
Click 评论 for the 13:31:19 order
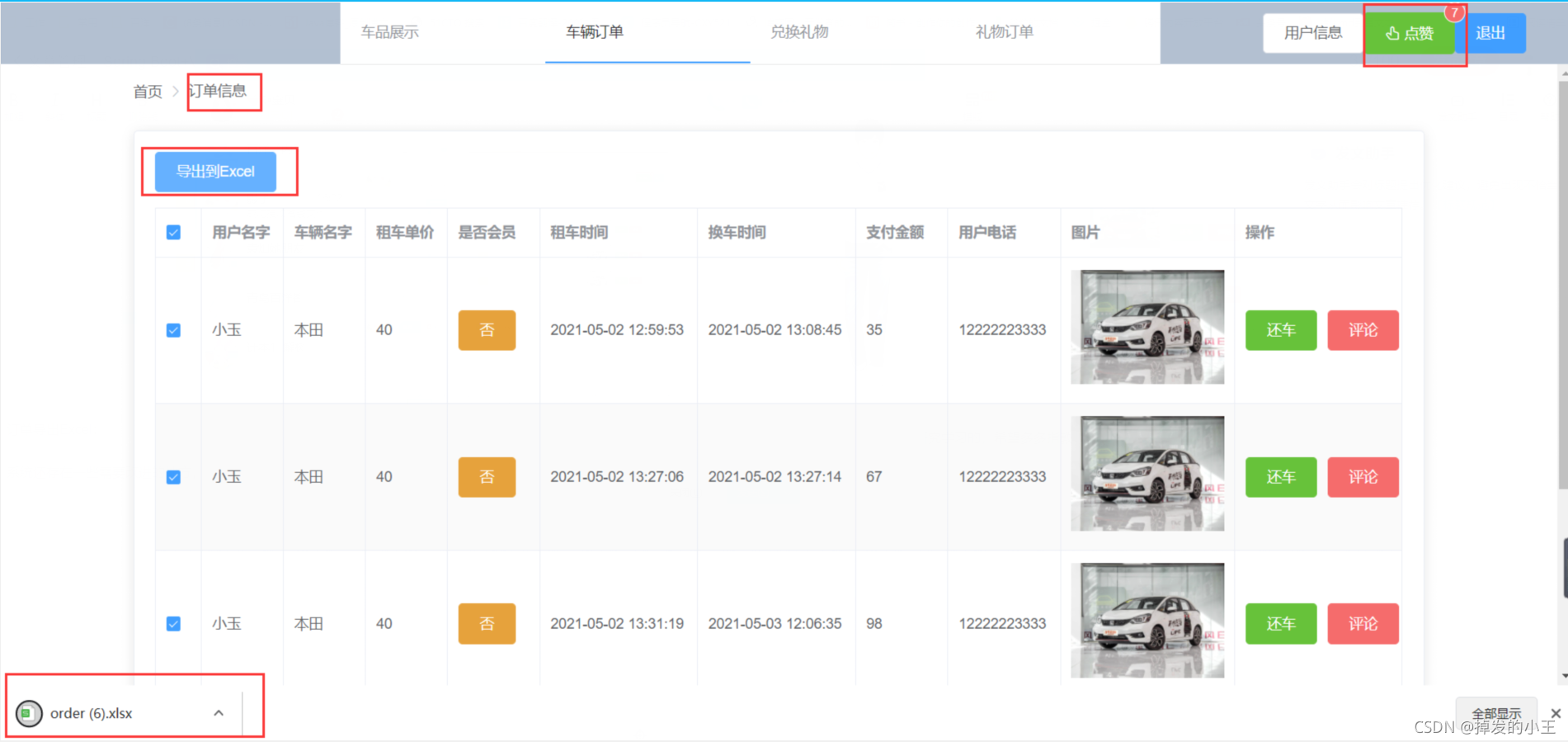pos(1363,624)
